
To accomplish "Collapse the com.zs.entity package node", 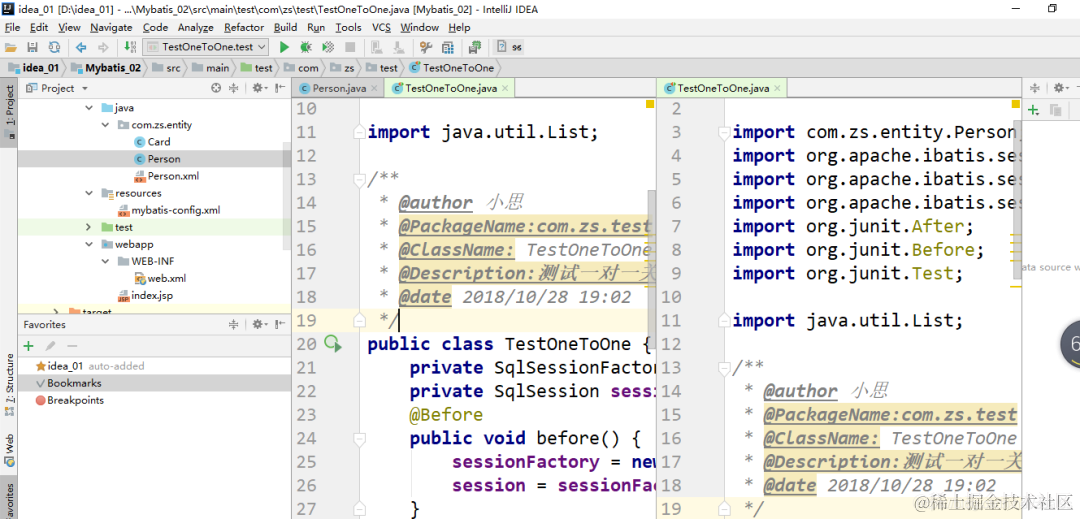I will (x=105, y=125).
